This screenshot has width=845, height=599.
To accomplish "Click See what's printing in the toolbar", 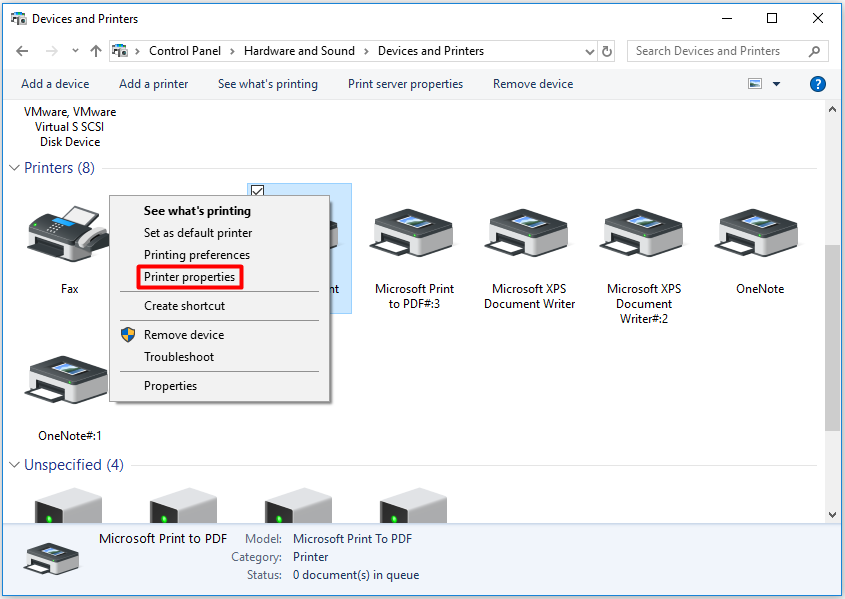I will pos(268,84).
